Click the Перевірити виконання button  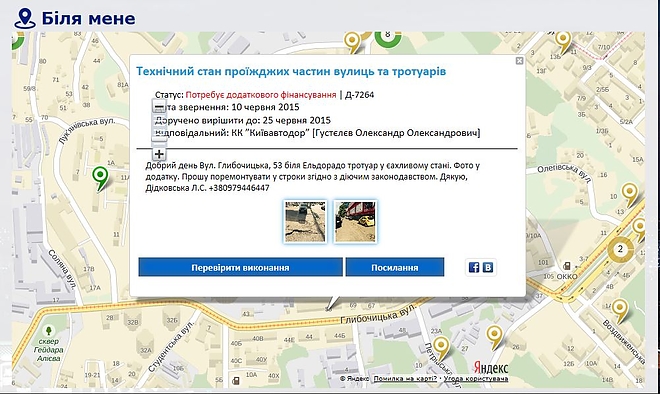coord(240,267)
